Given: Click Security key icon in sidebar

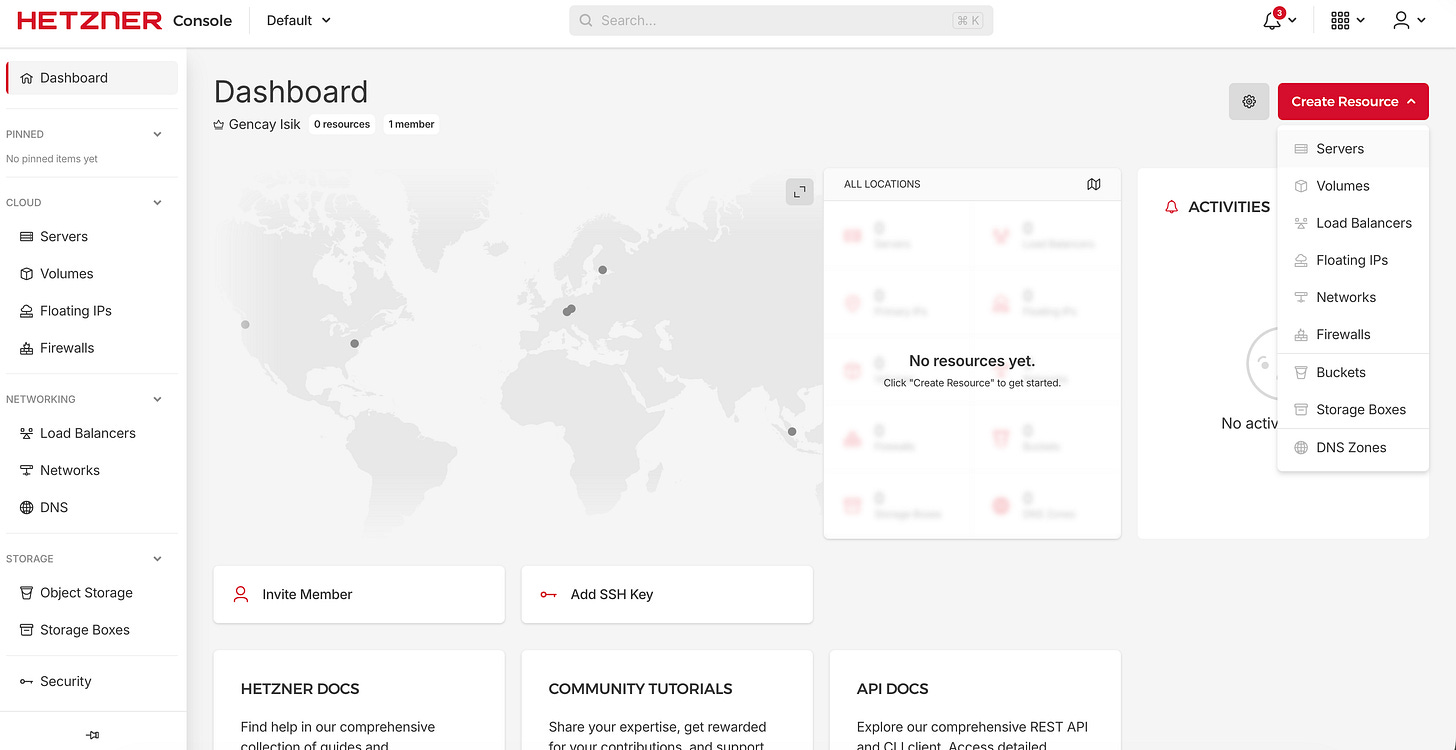Looking at the screenshot, I should pos(27,681).
